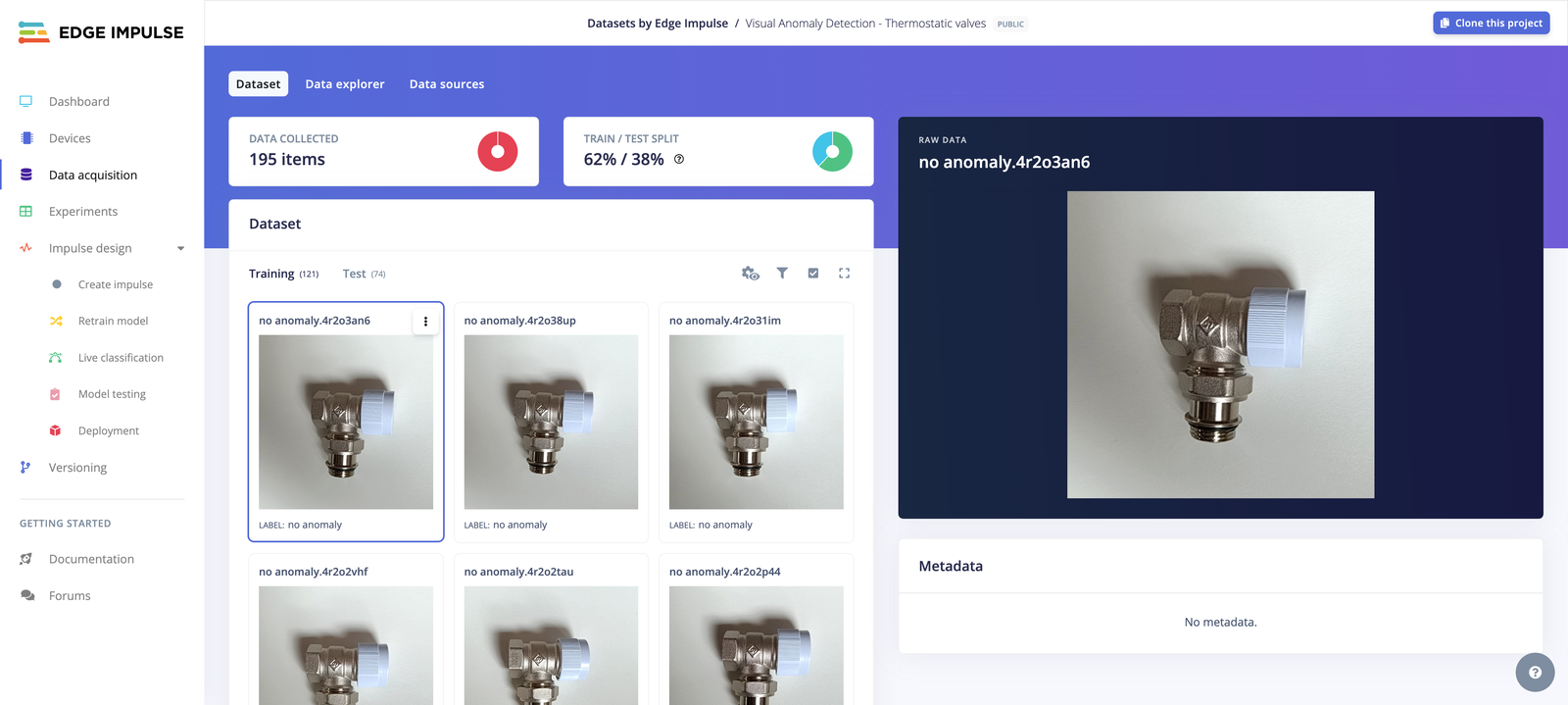The width and height of the screenshot is (1568, 705).
Task: Go to Live classification
Action: 121,358
